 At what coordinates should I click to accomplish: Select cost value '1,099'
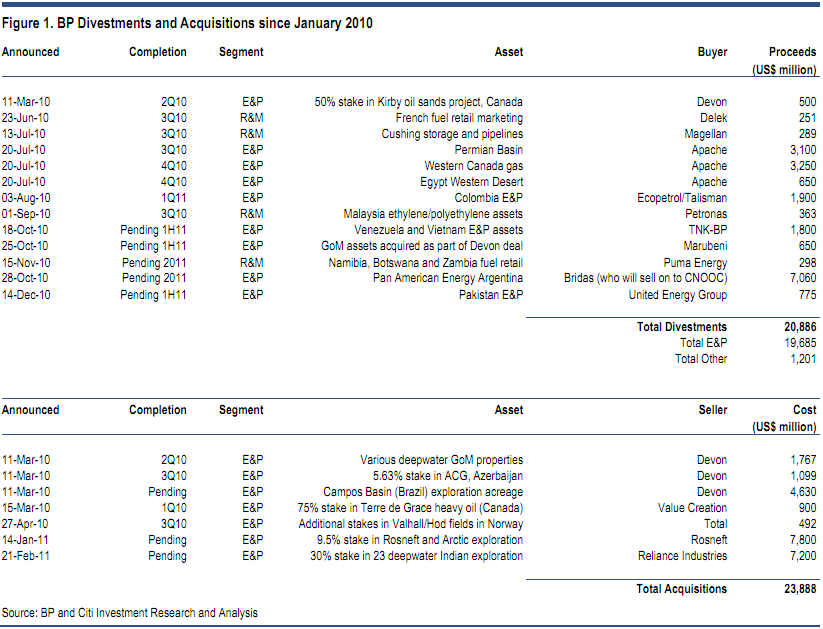804,476
